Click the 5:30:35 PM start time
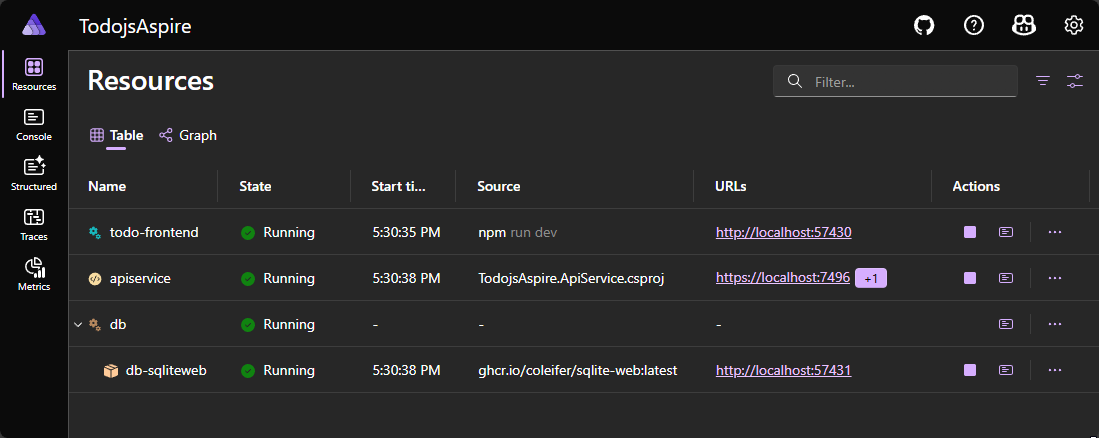This screenshot has width=1099, height=438. click(x=406, y=232)
